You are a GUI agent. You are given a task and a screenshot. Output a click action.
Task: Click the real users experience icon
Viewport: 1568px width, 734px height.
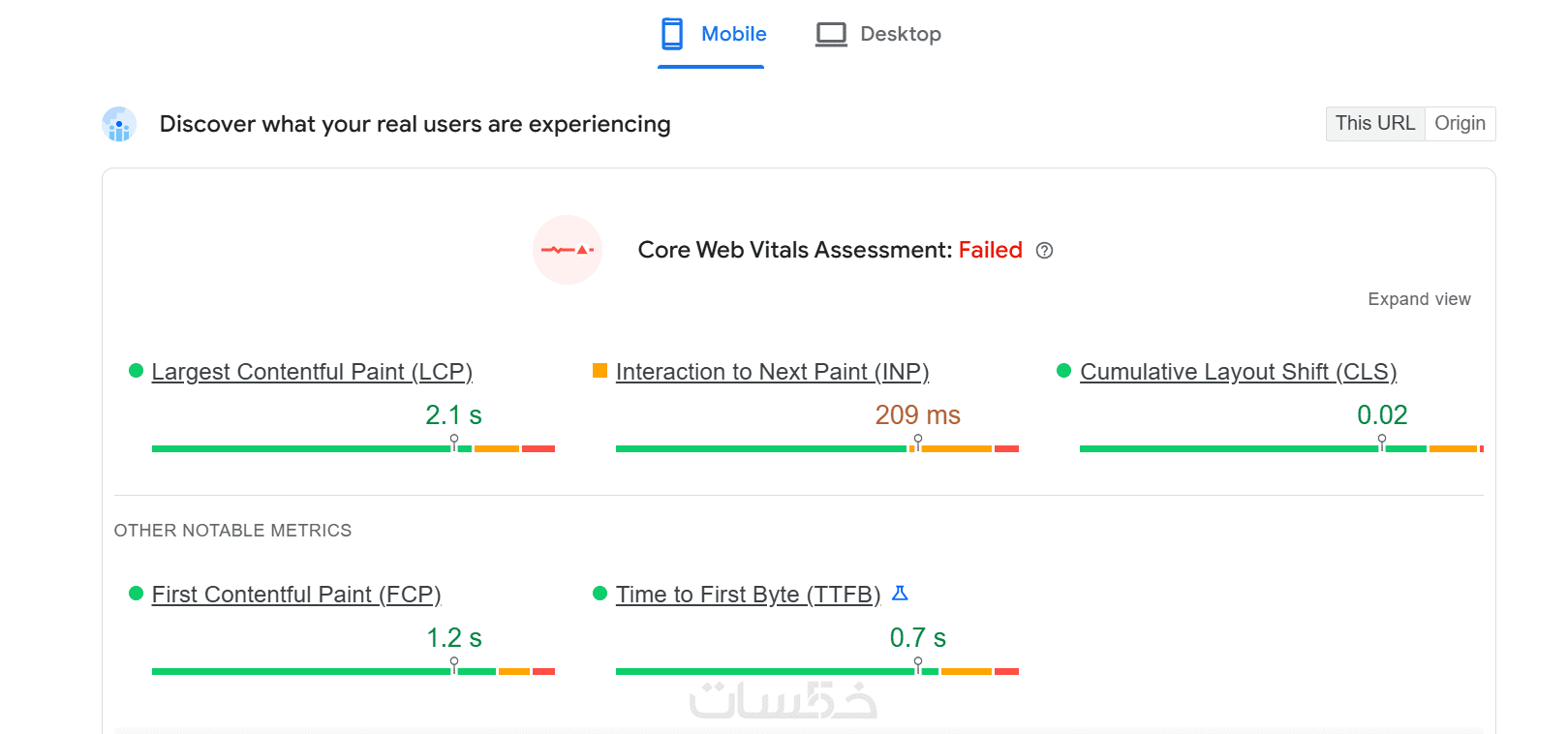point(119,125)
